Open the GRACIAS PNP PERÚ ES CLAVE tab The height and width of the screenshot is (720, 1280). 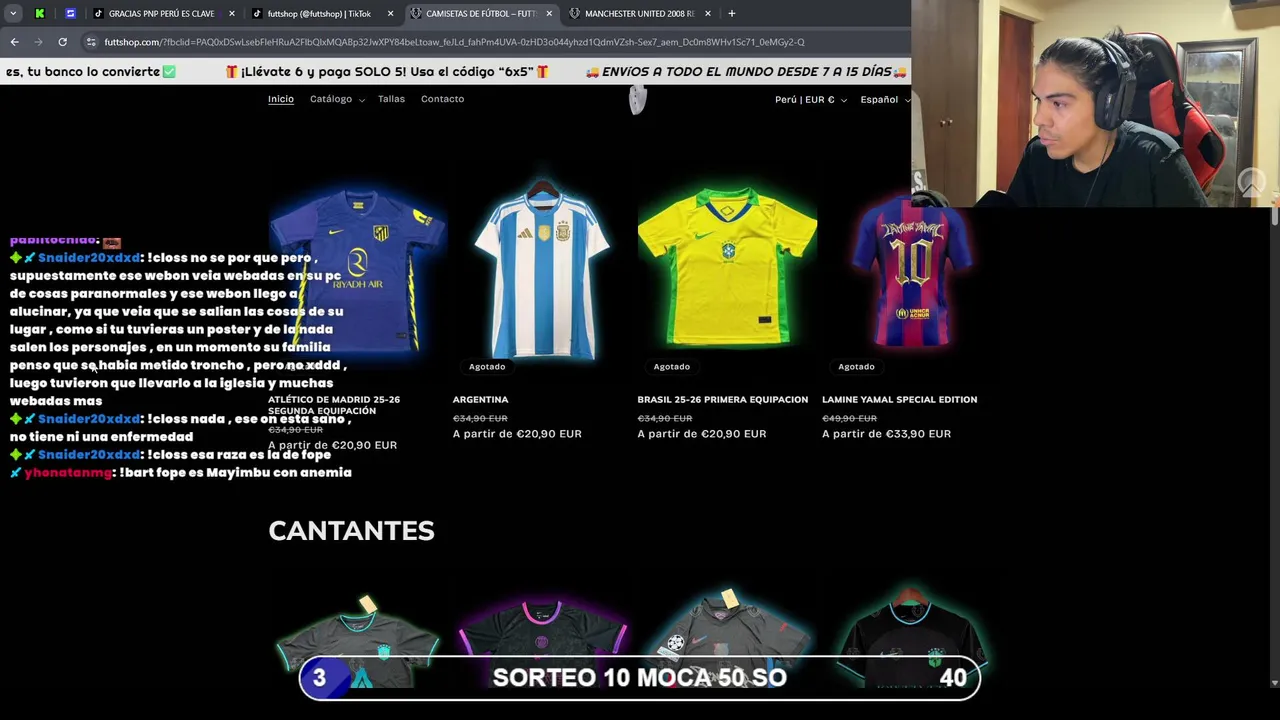point(161,14)
